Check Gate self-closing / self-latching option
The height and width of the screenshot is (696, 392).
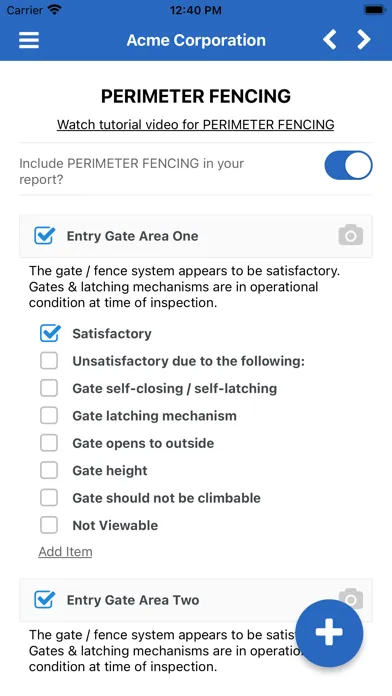click(49, 388)
